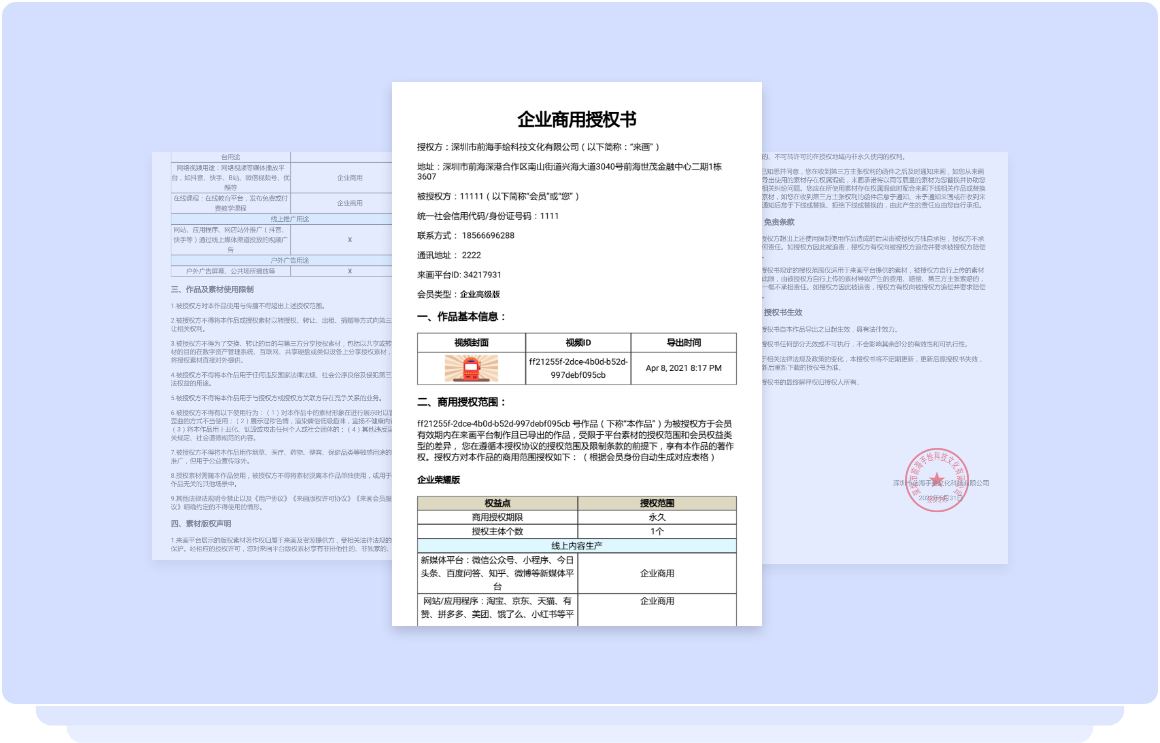Click 授权书生效 heading on the right page

[x=783, y=312]
